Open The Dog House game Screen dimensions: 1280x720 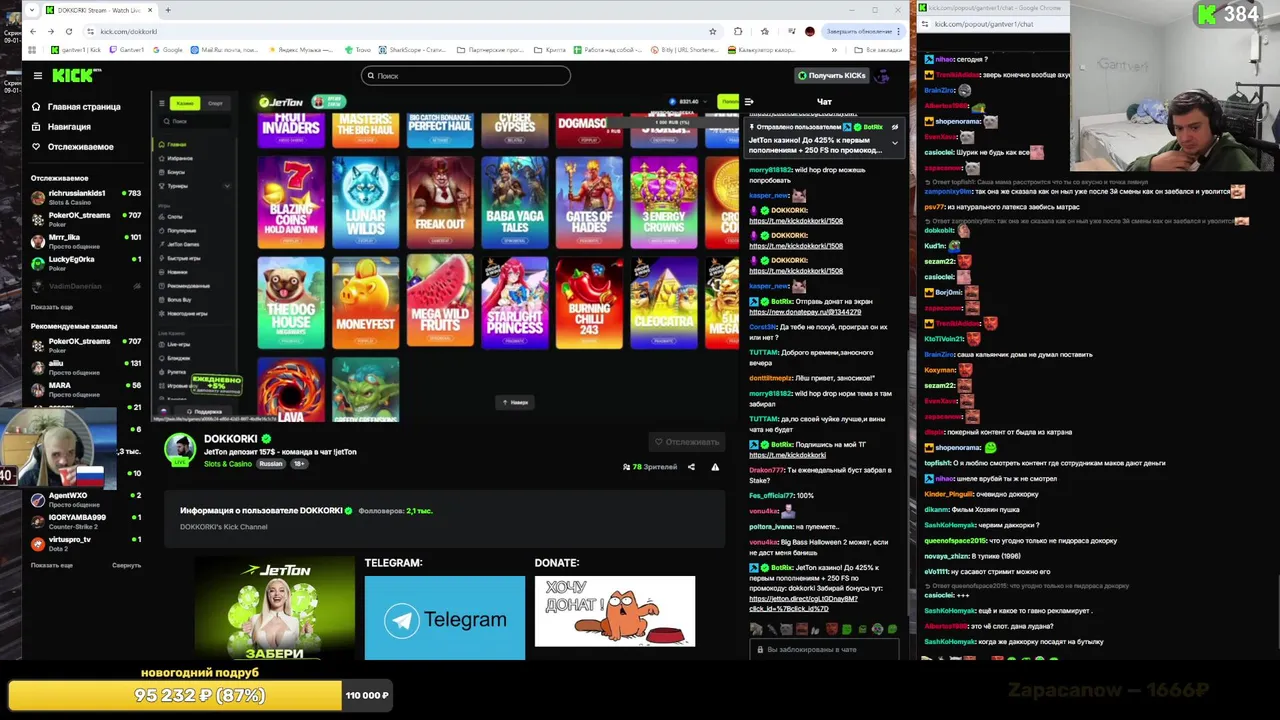pyautogui.click(x=291, y=303)
